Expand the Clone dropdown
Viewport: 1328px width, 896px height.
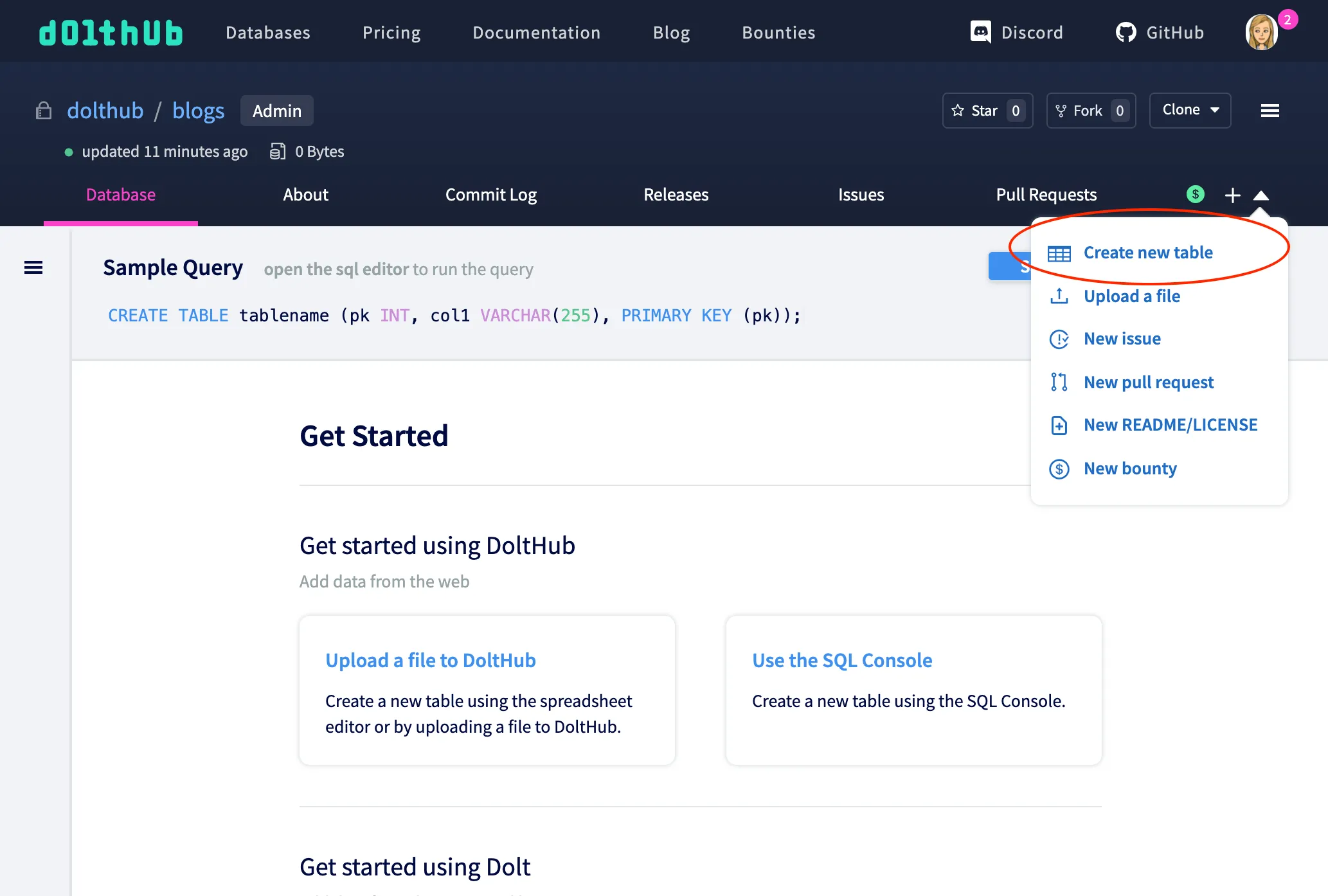(x=1190, y=110)
